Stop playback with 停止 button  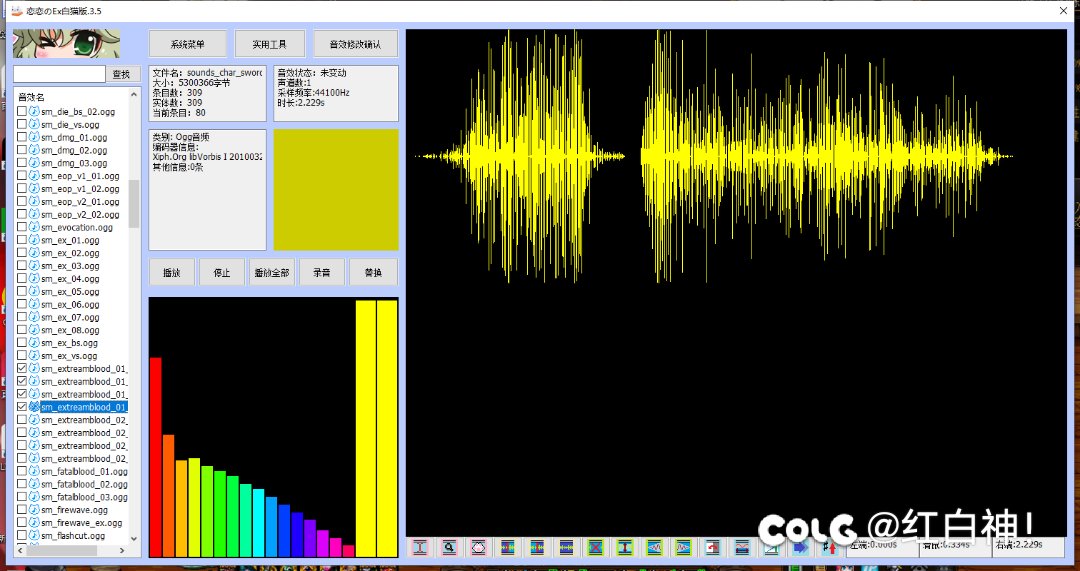tap(222, 272)
